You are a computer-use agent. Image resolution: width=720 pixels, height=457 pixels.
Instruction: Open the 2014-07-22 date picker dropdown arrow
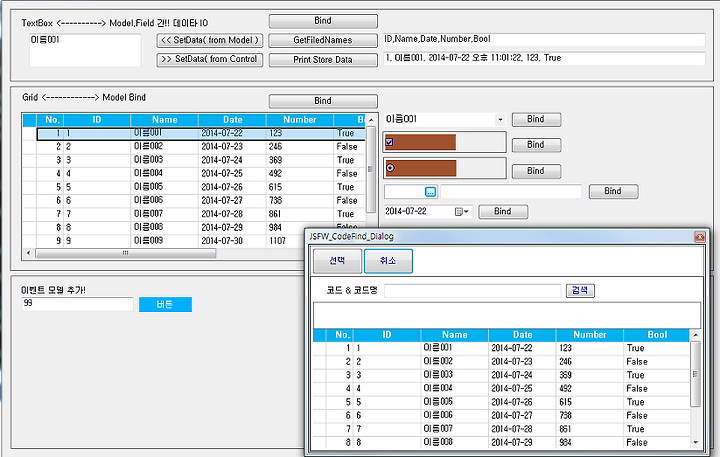(x=466, y=212)
